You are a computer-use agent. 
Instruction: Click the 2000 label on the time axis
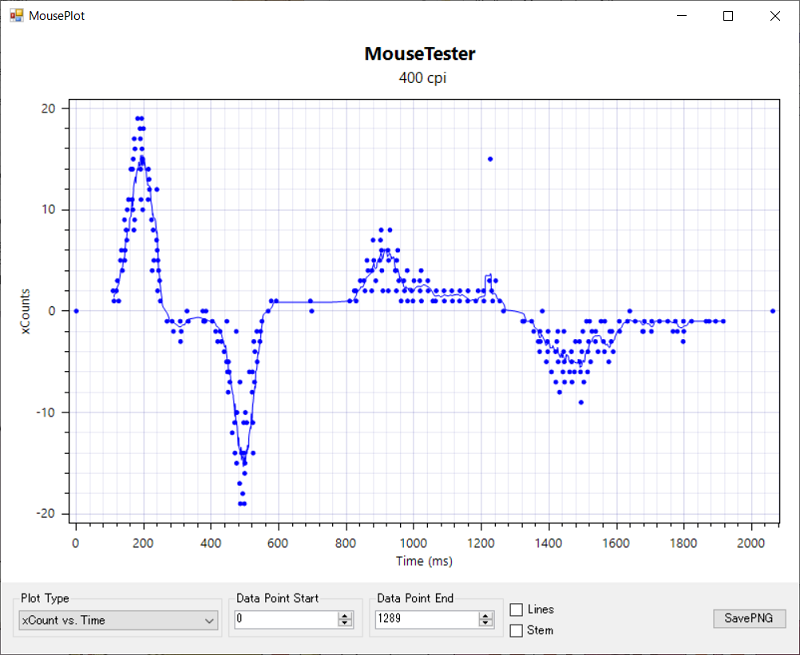pyautogui.click(x=751, y=543)
